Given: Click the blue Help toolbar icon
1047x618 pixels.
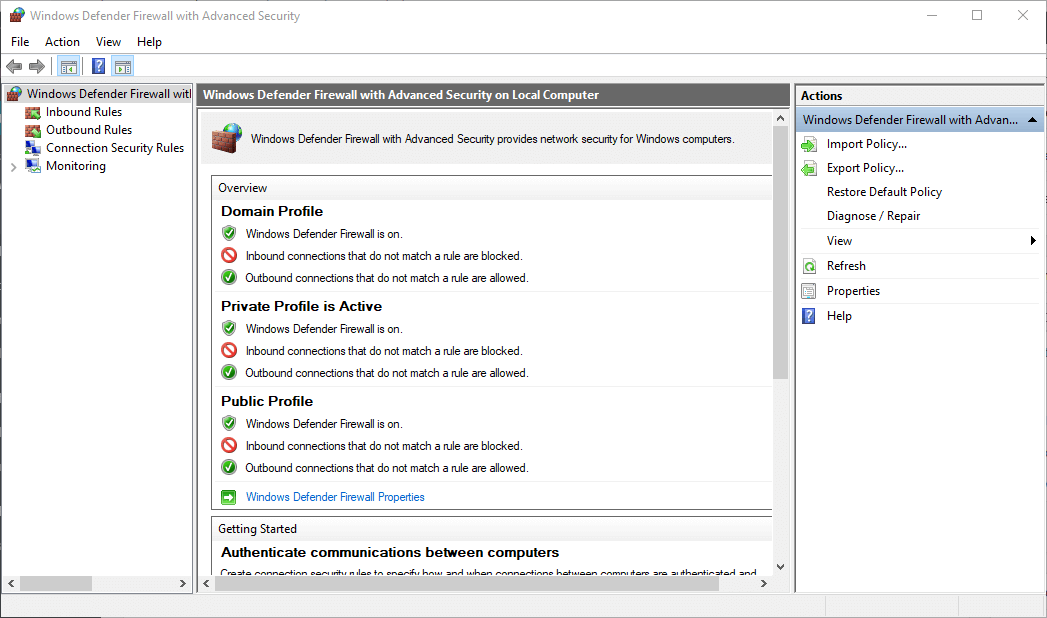Looking at the screenshot, I should tap(98, 67).
